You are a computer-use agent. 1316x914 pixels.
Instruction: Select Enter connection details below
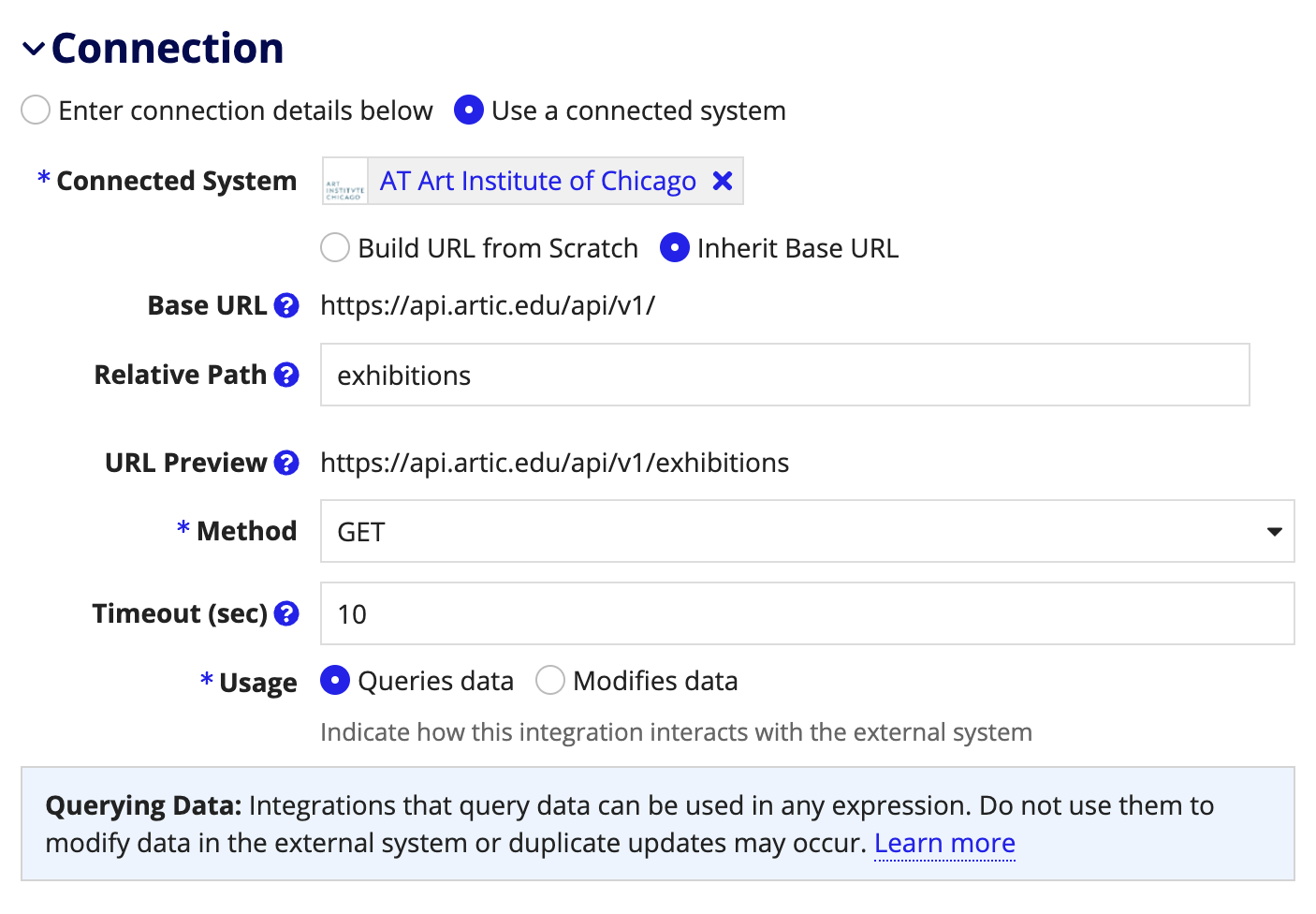click(35, 110)
